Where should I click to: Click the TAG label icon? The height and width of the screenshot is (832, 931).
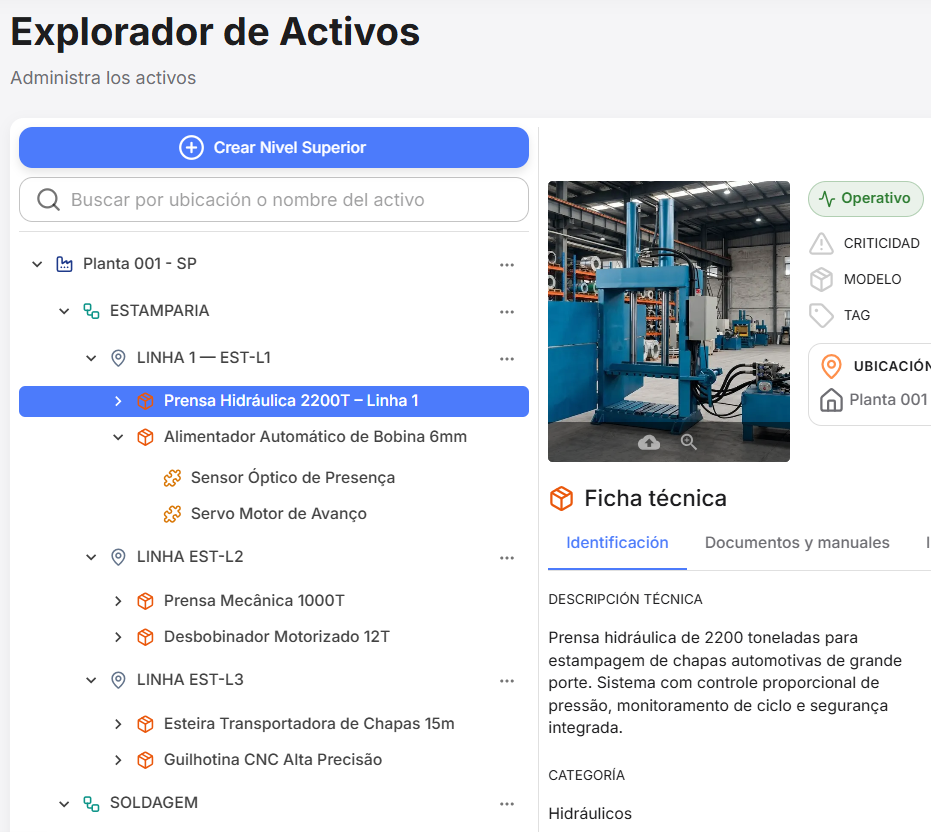coord(821,315)
